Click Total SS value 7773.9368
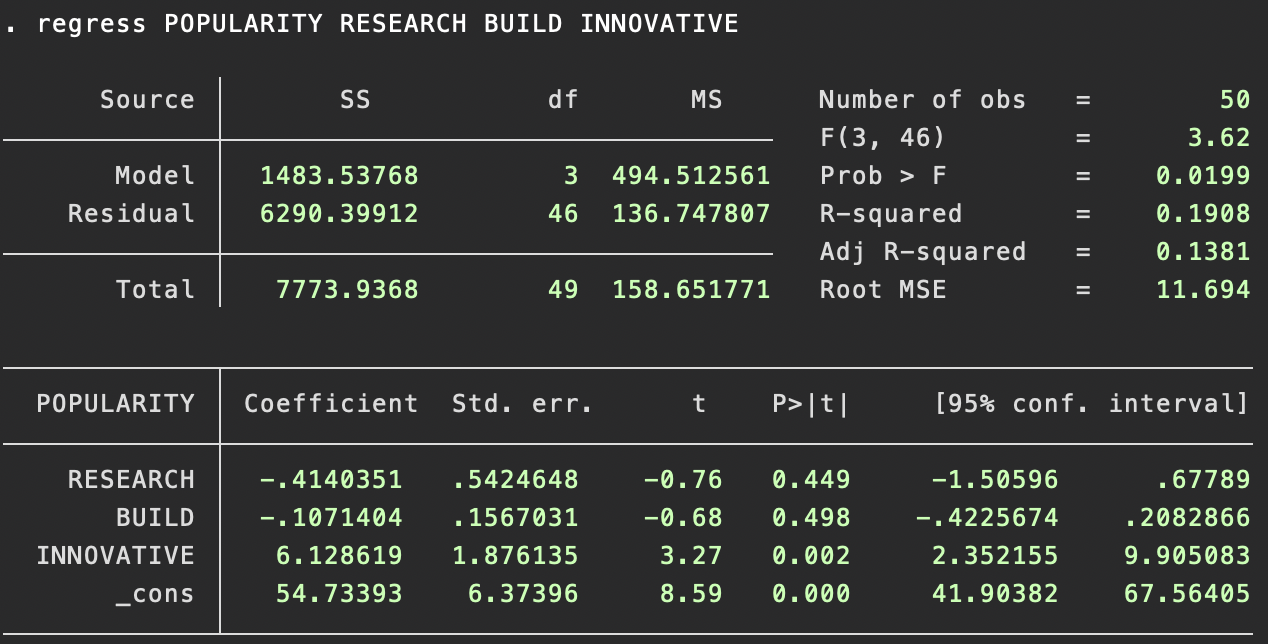 (347, 290)
